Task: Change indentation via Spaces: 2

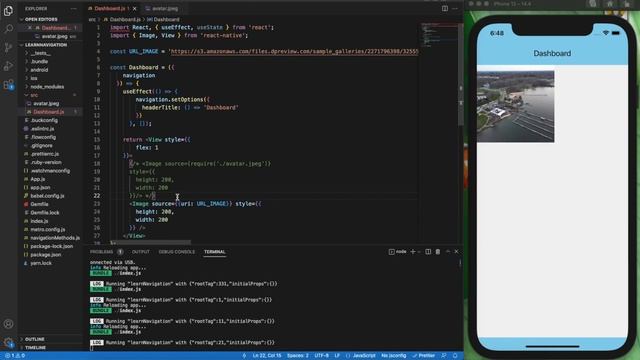Action: 298,356
